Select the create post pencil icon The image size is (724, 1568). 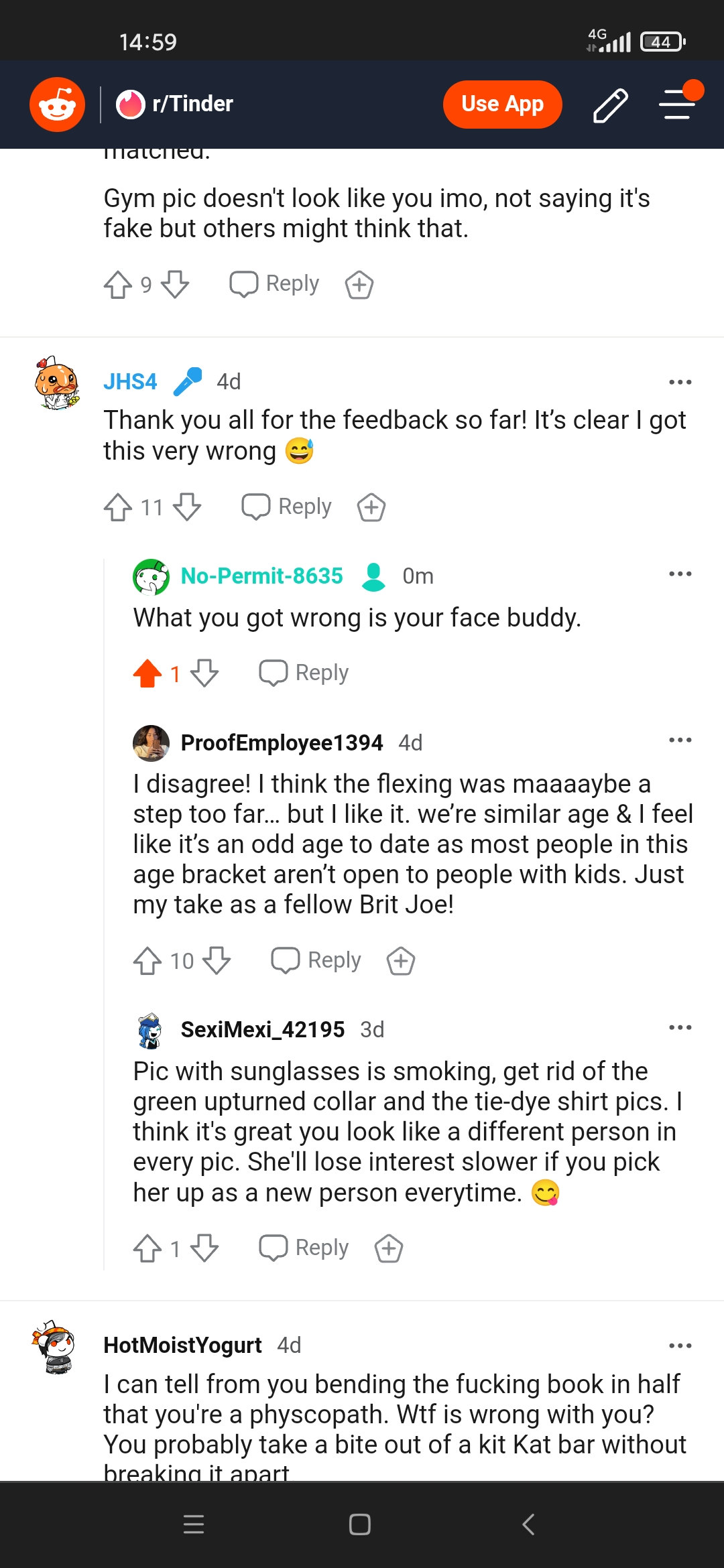pyautogui.click(x=610, y=105)
